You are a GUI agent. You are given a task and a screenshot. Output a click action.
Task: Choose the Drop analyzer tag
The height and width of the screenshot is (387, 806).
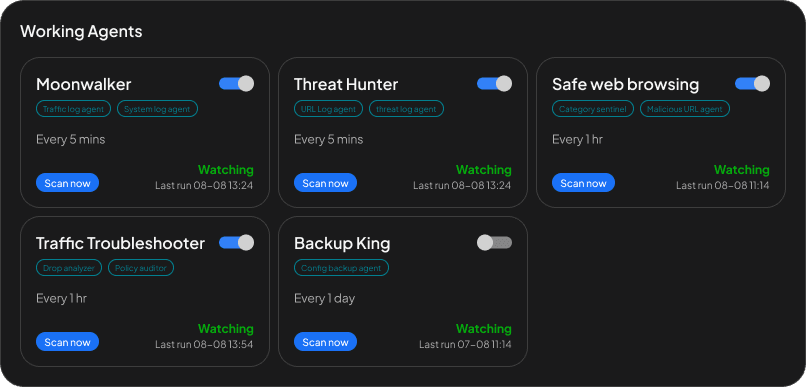69,268
